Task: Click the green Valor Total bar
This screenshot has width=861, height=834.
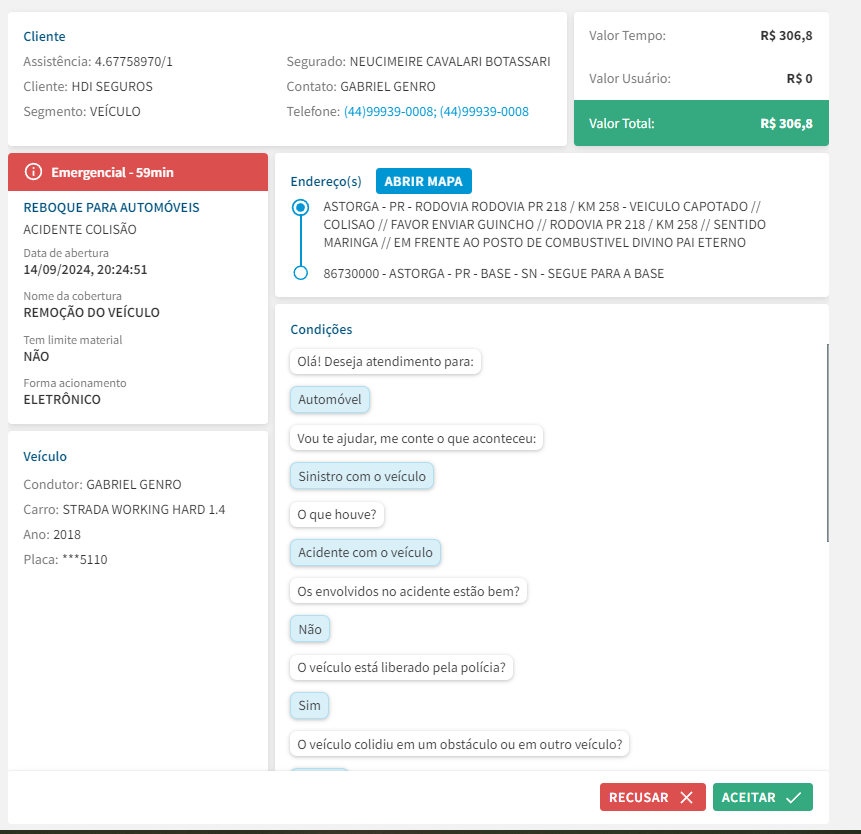Action: coord(701,123)
